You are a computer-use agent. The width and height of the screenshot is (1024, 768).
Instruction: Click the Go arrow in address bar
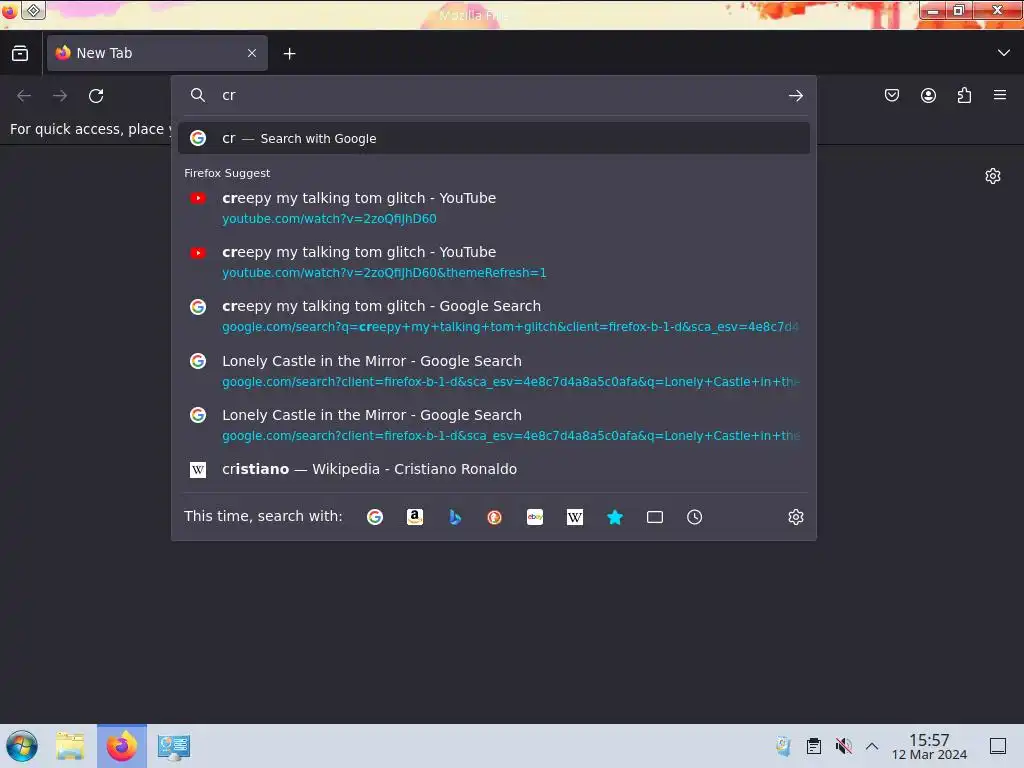(795, 96)
